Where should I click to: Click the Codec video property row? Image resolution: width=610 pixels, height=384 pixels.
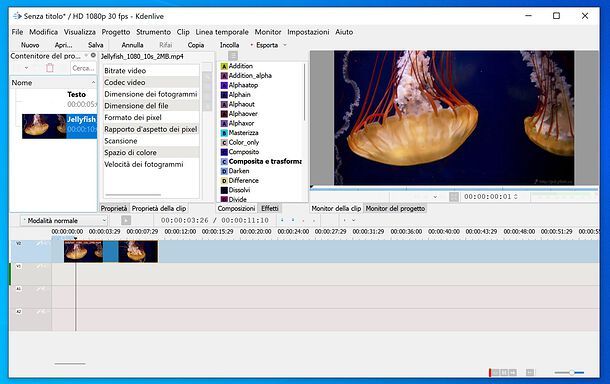click(151, 82)
